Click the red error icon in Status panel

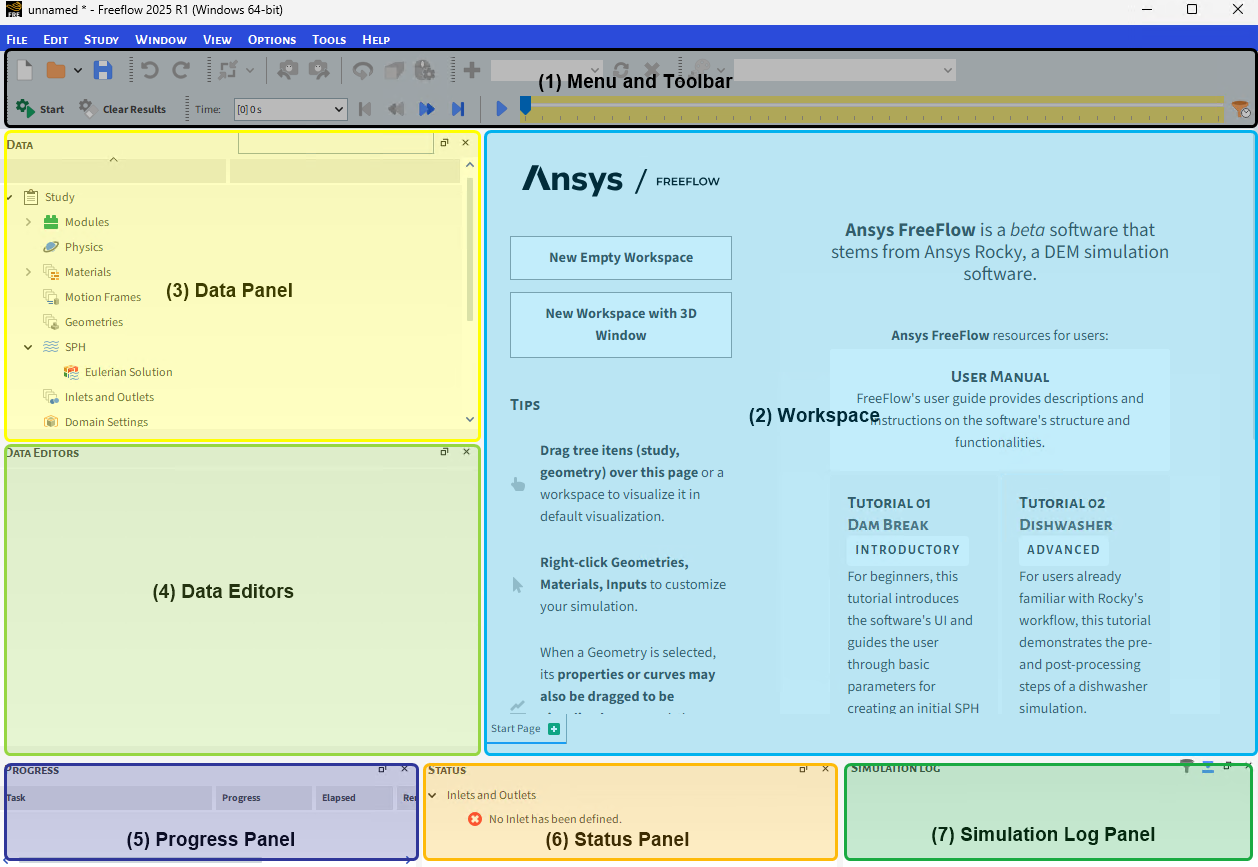[475, 819]
